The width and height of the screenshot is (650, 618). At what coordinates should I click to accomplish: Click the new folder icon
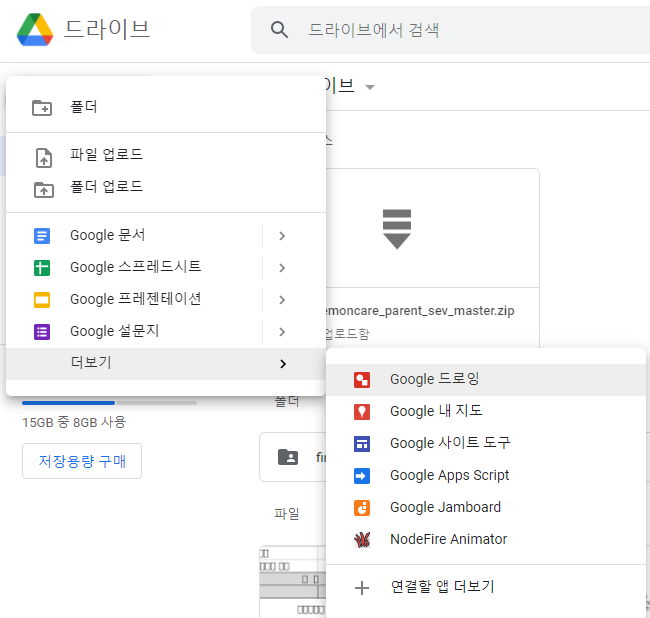coord(42,108)
